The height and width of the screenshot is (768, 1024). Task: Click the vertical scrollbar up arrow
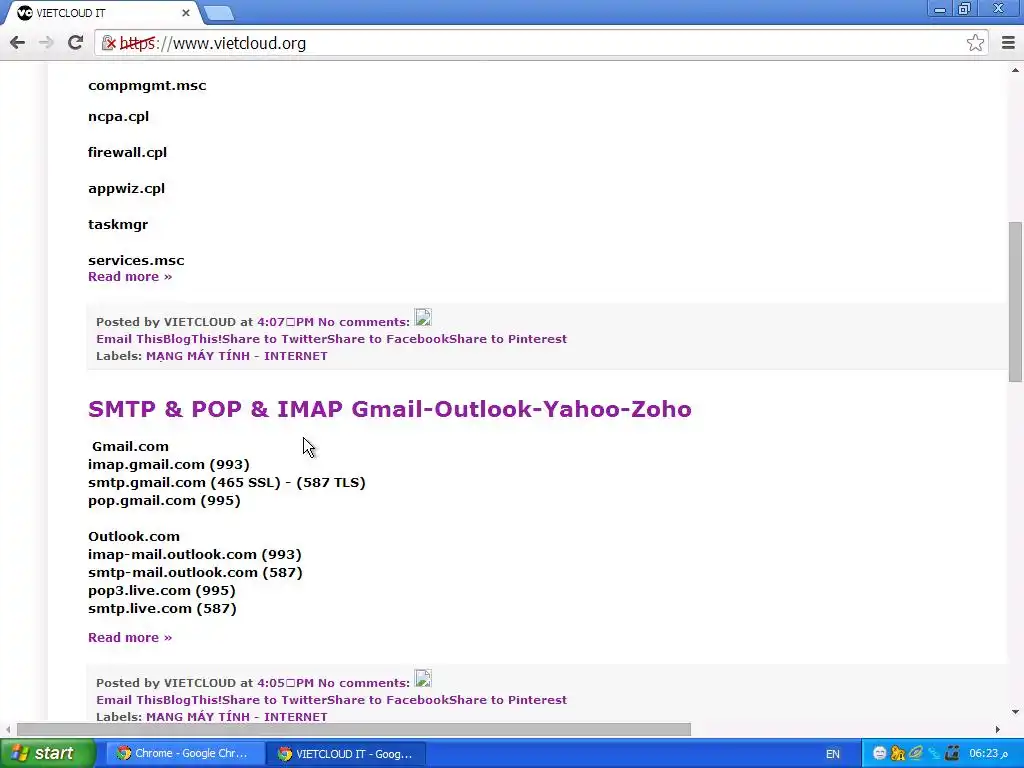tap(1015, 70)
